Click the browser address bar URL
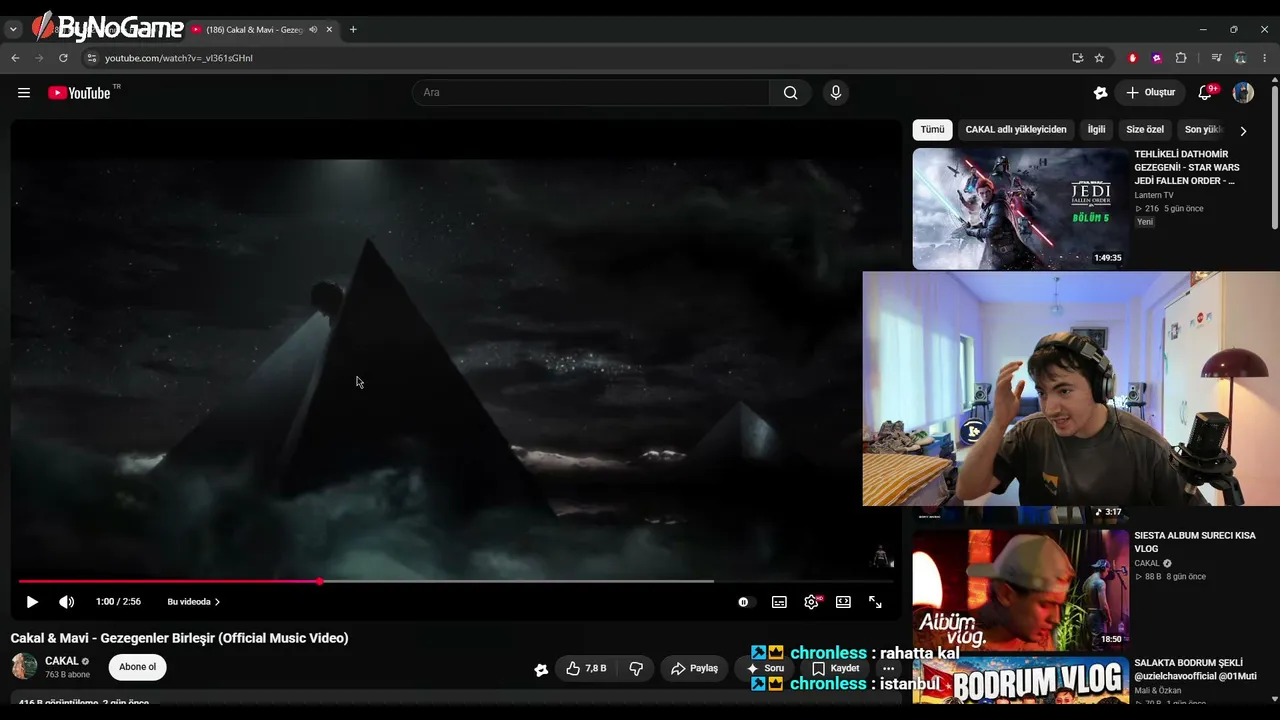Screen dimensions: 1280x720 [179, 58]
